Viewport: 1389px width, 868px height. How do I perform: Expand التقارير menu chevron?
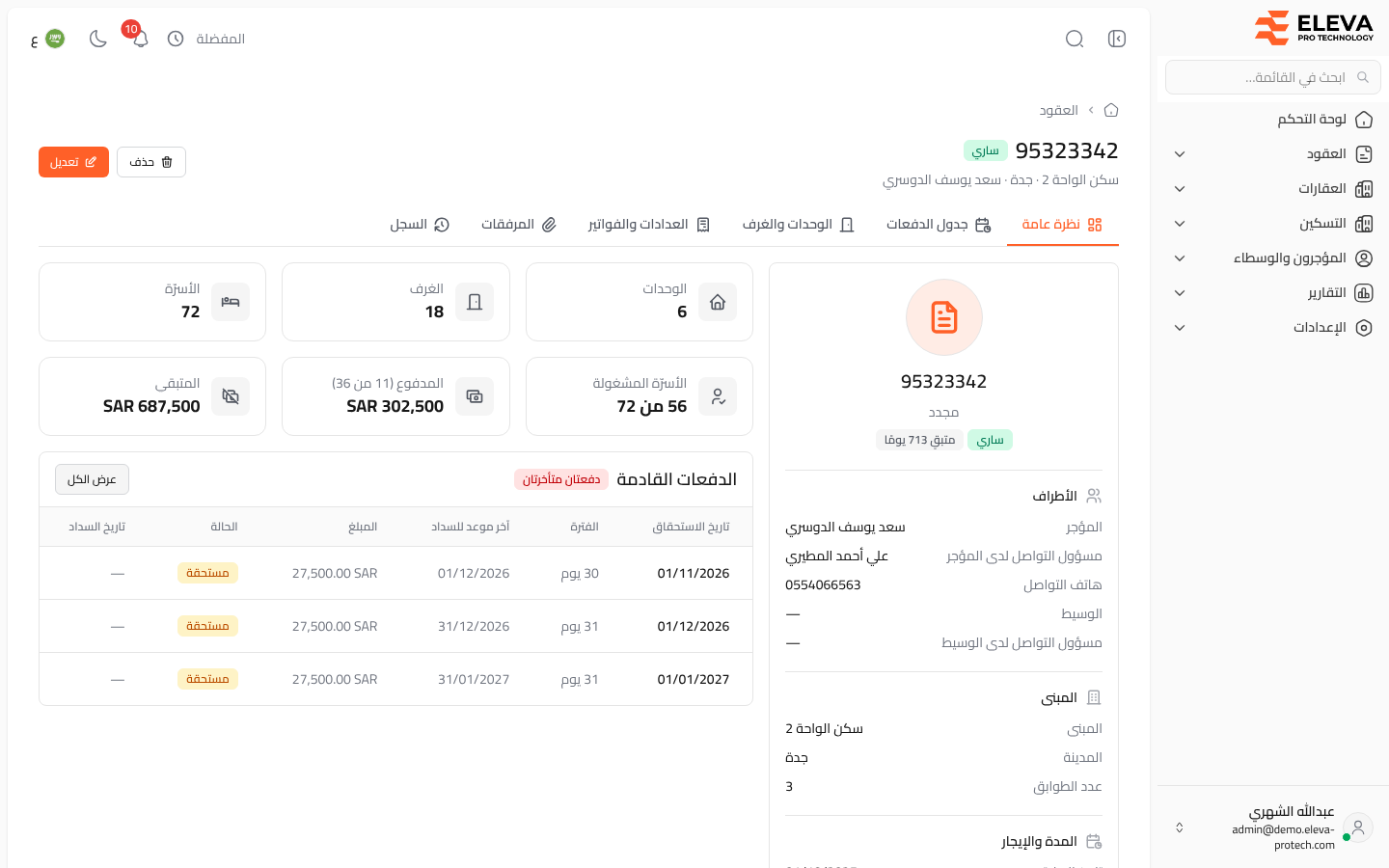[x=1180, y=293]
